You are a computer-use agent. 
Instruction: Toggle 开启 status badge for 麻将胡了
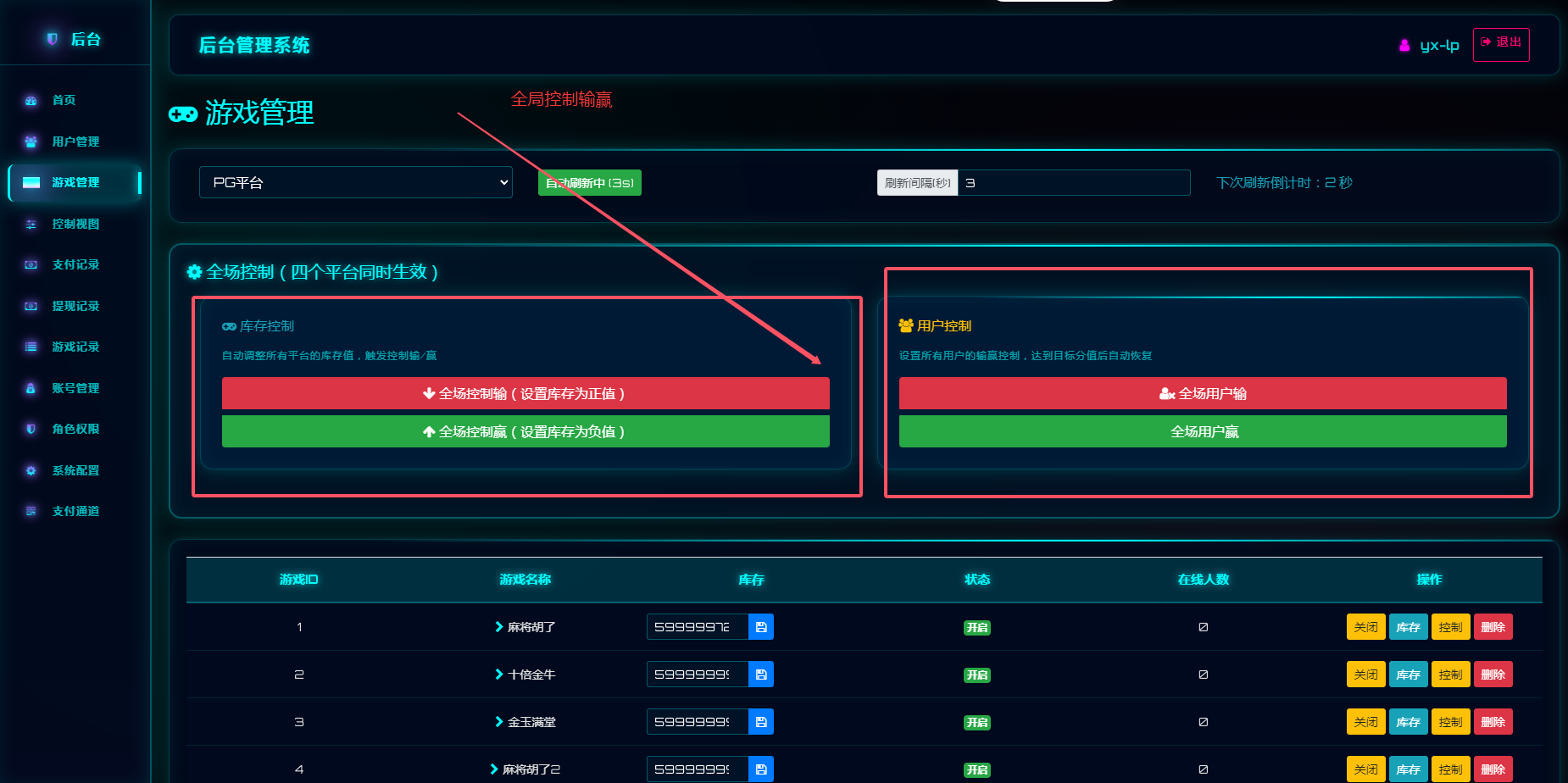pos(977,628)
